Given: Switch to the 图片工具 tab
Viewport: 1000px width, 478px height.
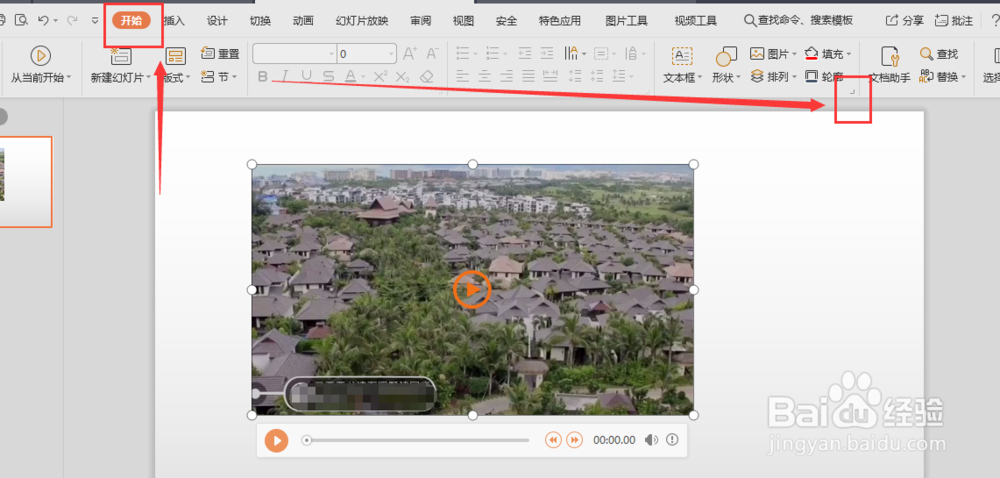Looking at the screenshot, I should (627, 20).
